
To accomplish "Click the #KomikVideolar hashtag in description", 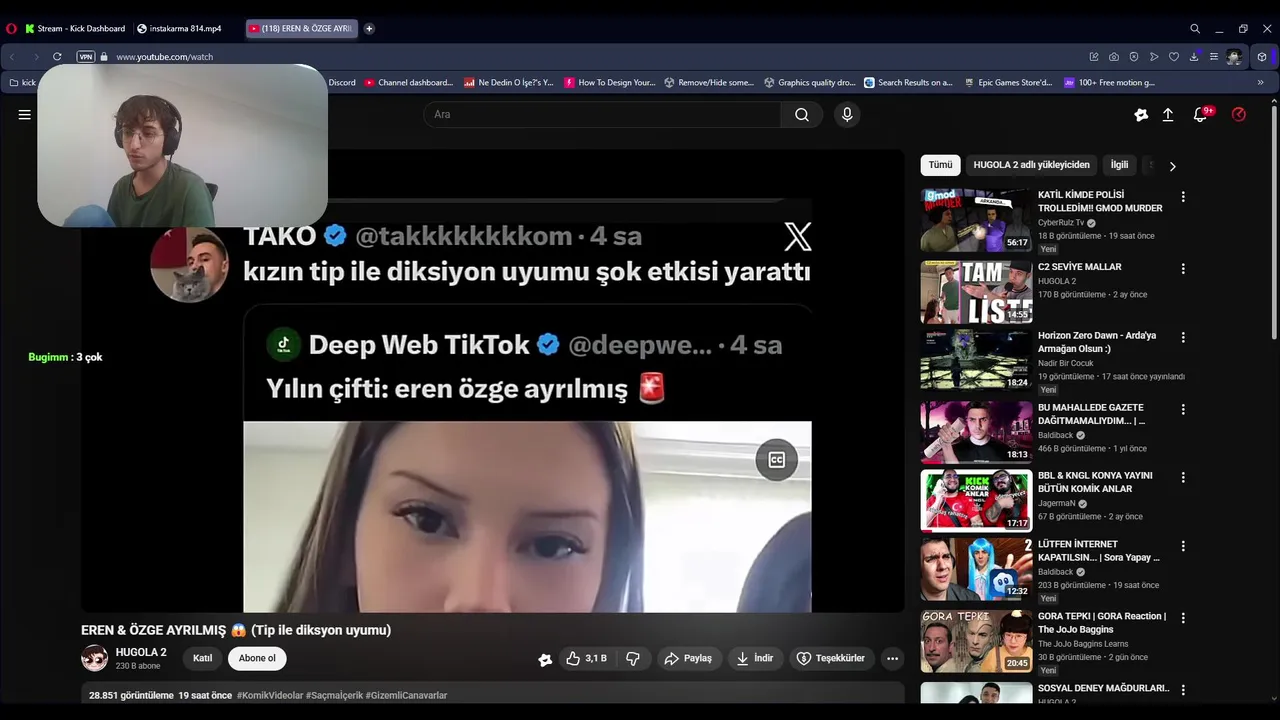I will pyautogui.click(x=270, y=695).
